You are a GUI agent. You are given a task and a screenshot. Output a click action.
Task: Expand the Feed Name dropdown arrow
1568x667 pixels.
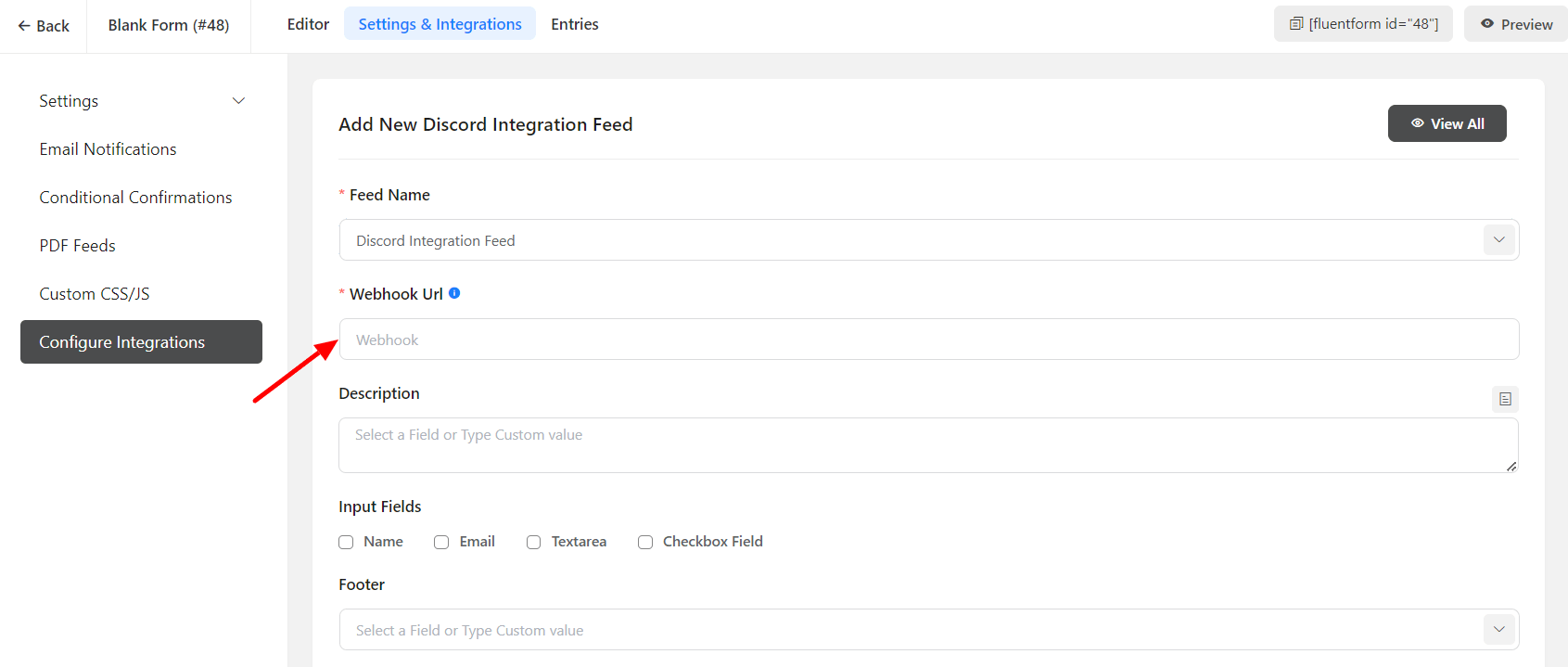[1498, 240]
